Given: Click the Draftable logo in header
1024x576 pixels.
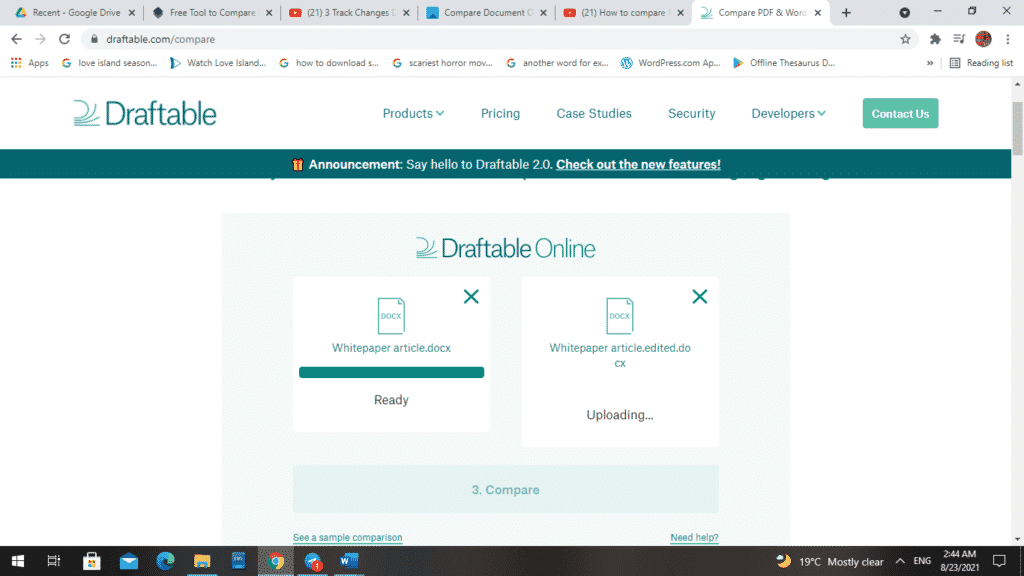Looking at the screenshot, I should pyautogui.click(x=145, y=113).
